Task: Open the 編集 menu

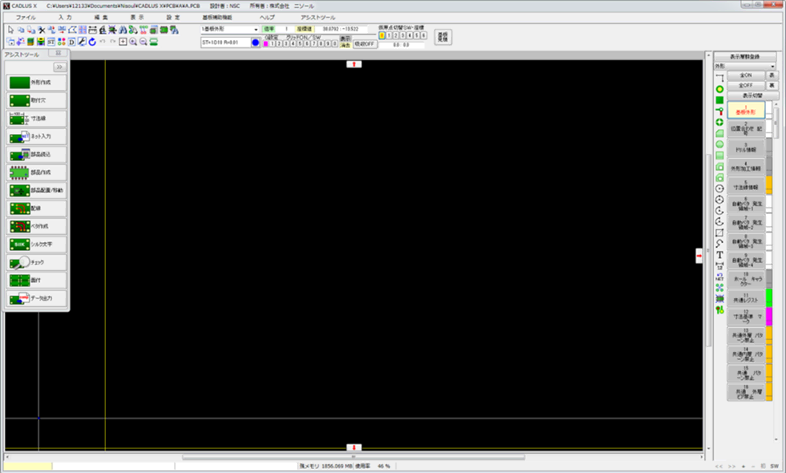Action: pos(101,17)
